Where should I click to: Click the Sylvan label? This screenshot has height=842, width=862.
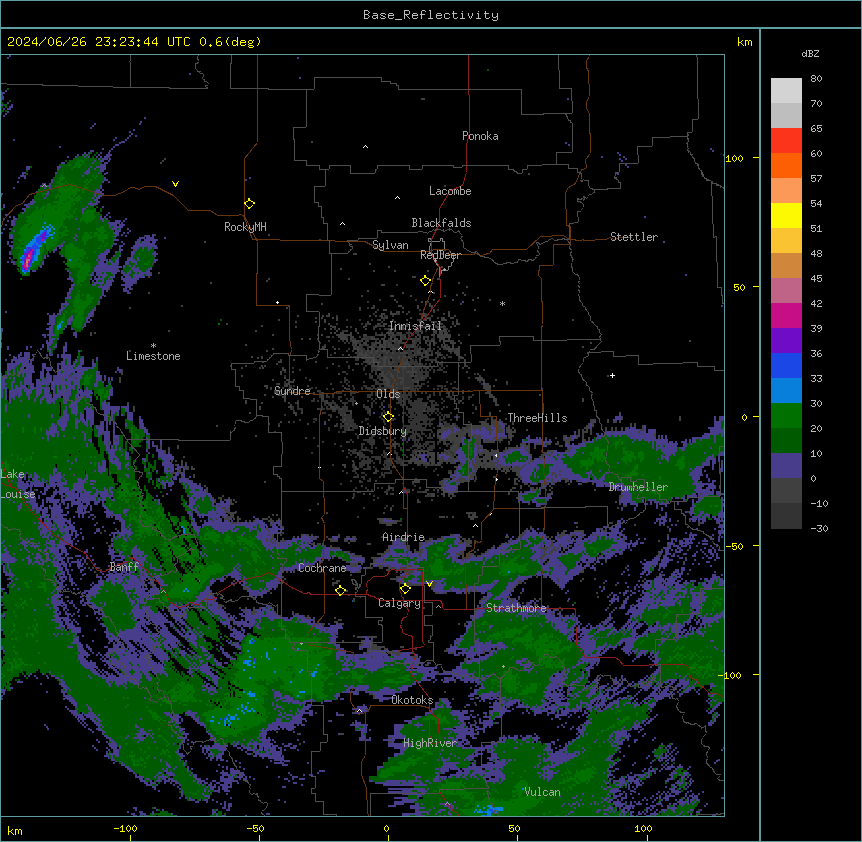pyautogui.click(x=390, y=245)
